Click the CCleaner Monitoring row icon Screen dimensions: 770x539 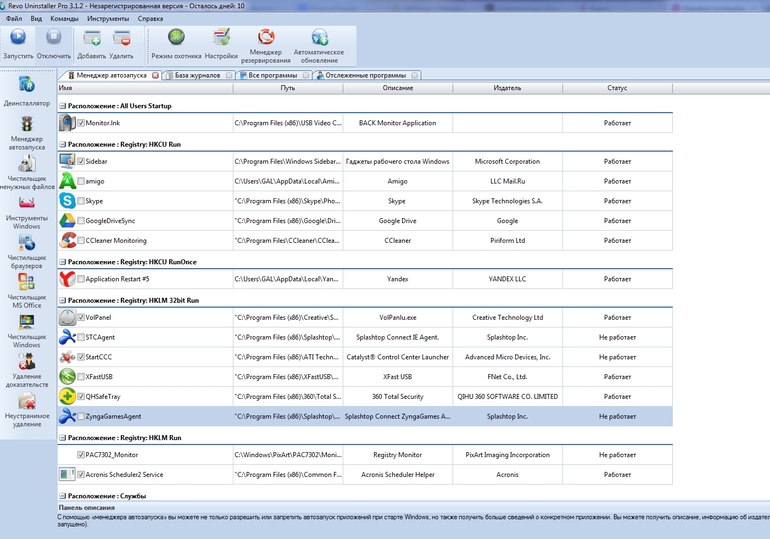[67, 240]
